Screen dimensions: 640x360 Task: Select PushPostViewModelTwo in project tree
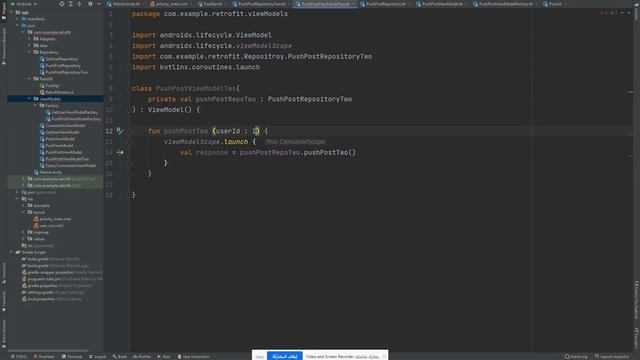[x=64, y=159]
